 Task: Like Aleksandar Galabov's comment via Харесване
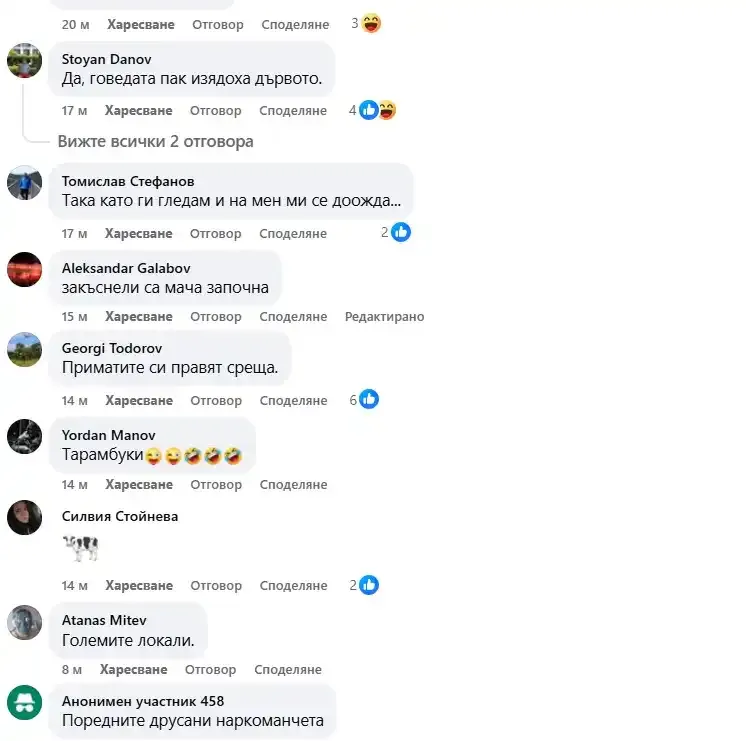(139, 316)
